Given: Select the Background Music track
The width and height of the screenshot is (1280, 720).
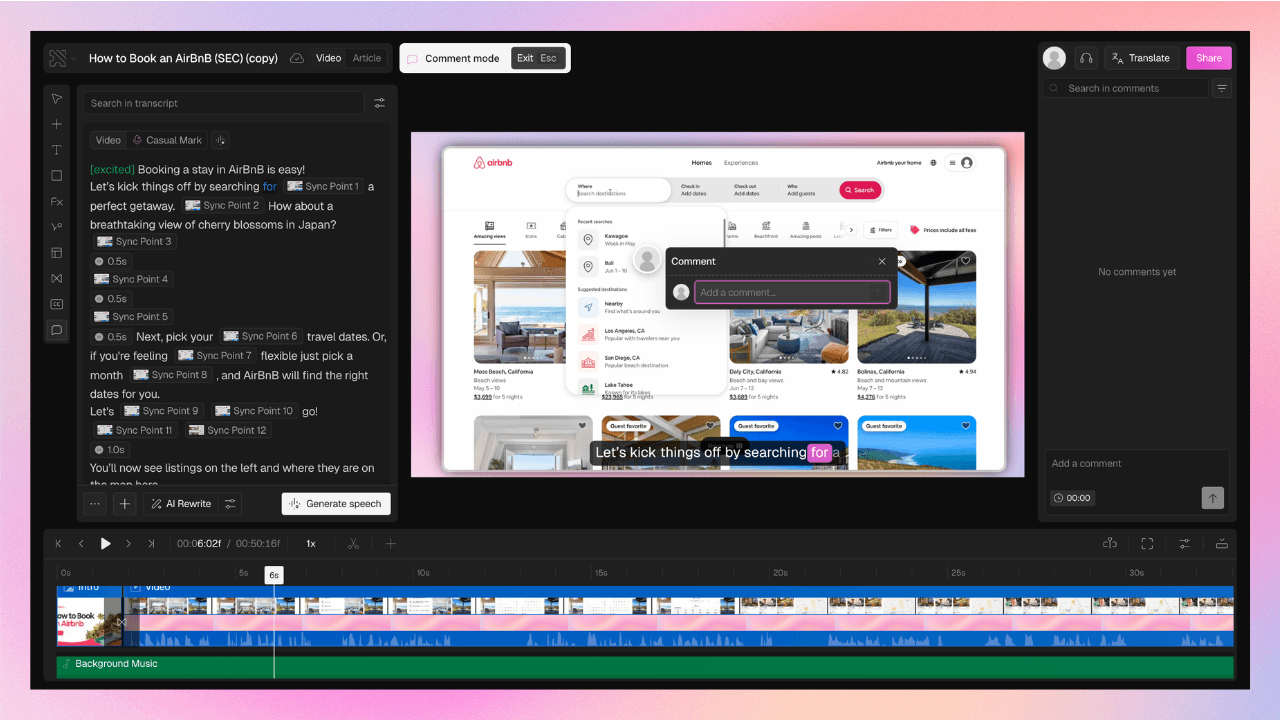Looking at the screenshot, I should [x=645, y=667].
